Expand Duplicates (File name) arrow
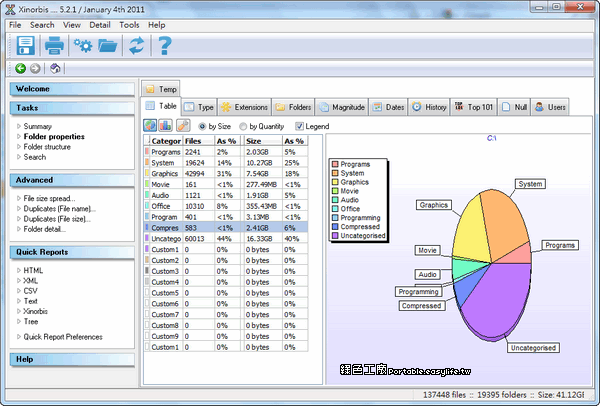Screen dimensions: 600x406 click(19, 209)
